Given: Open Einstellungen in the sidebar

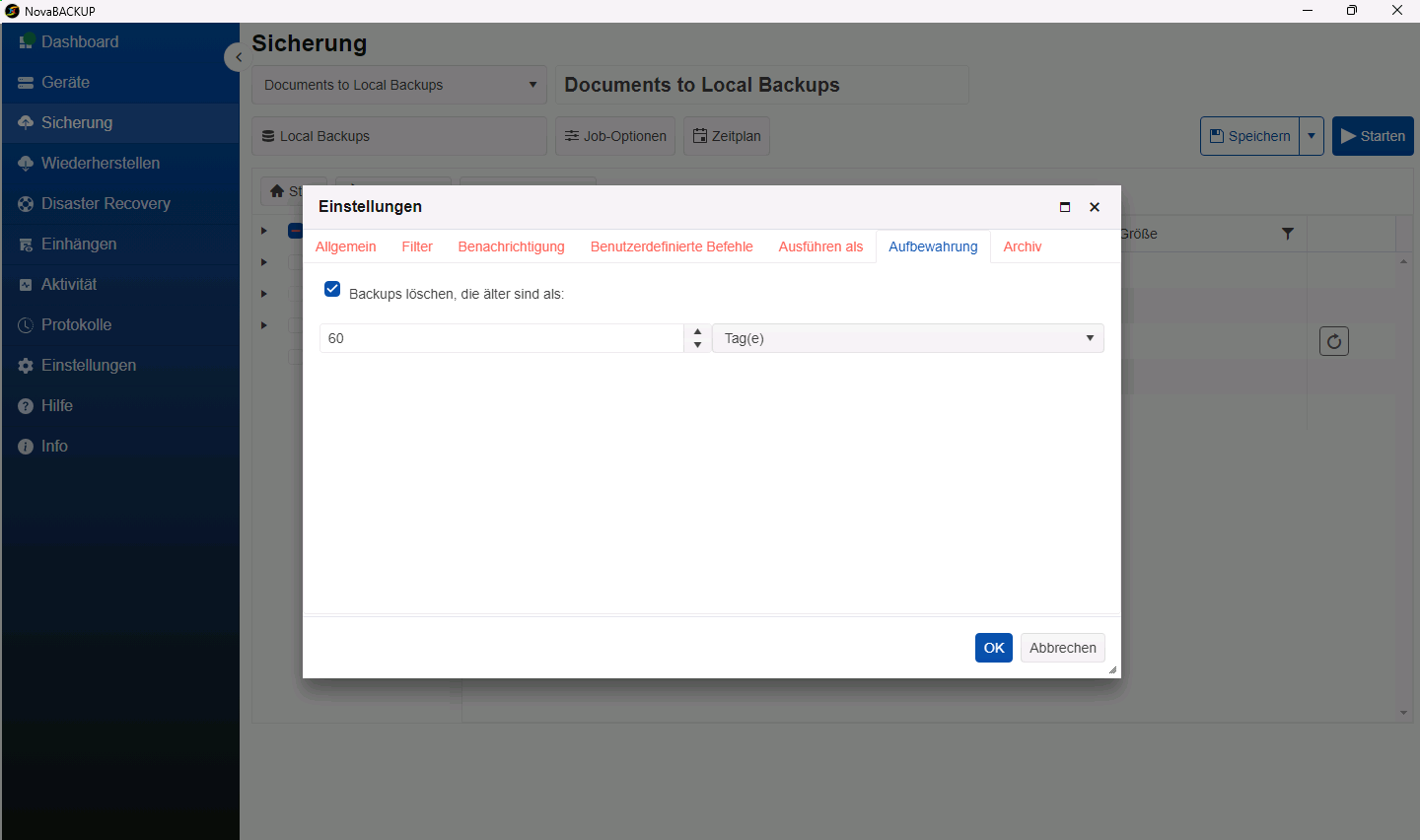Looking at the screenshot, I should click(x=119, y=365).
